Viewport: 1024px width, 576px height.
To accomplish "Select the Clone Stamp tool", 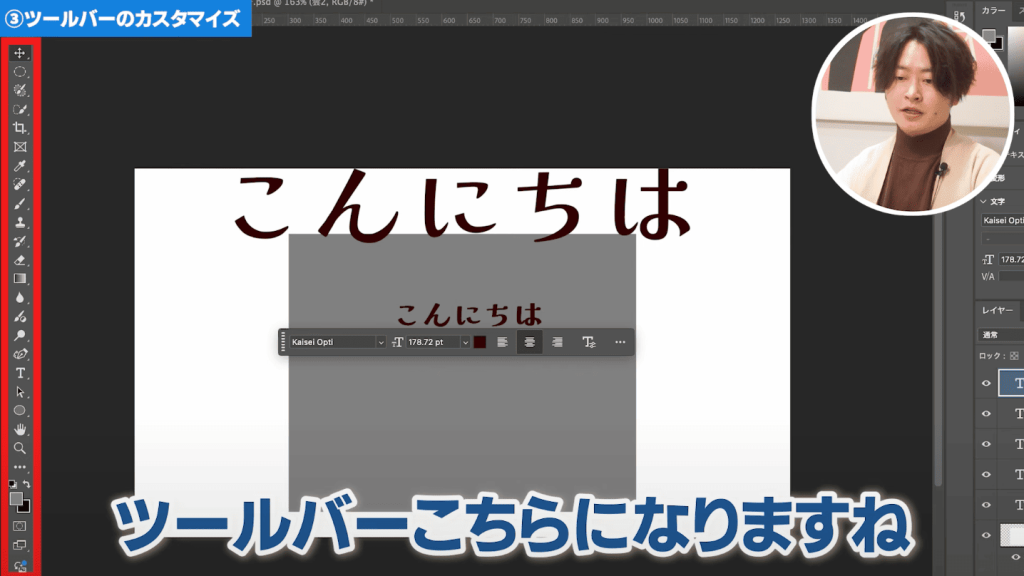I will click(x=20, y=223).
